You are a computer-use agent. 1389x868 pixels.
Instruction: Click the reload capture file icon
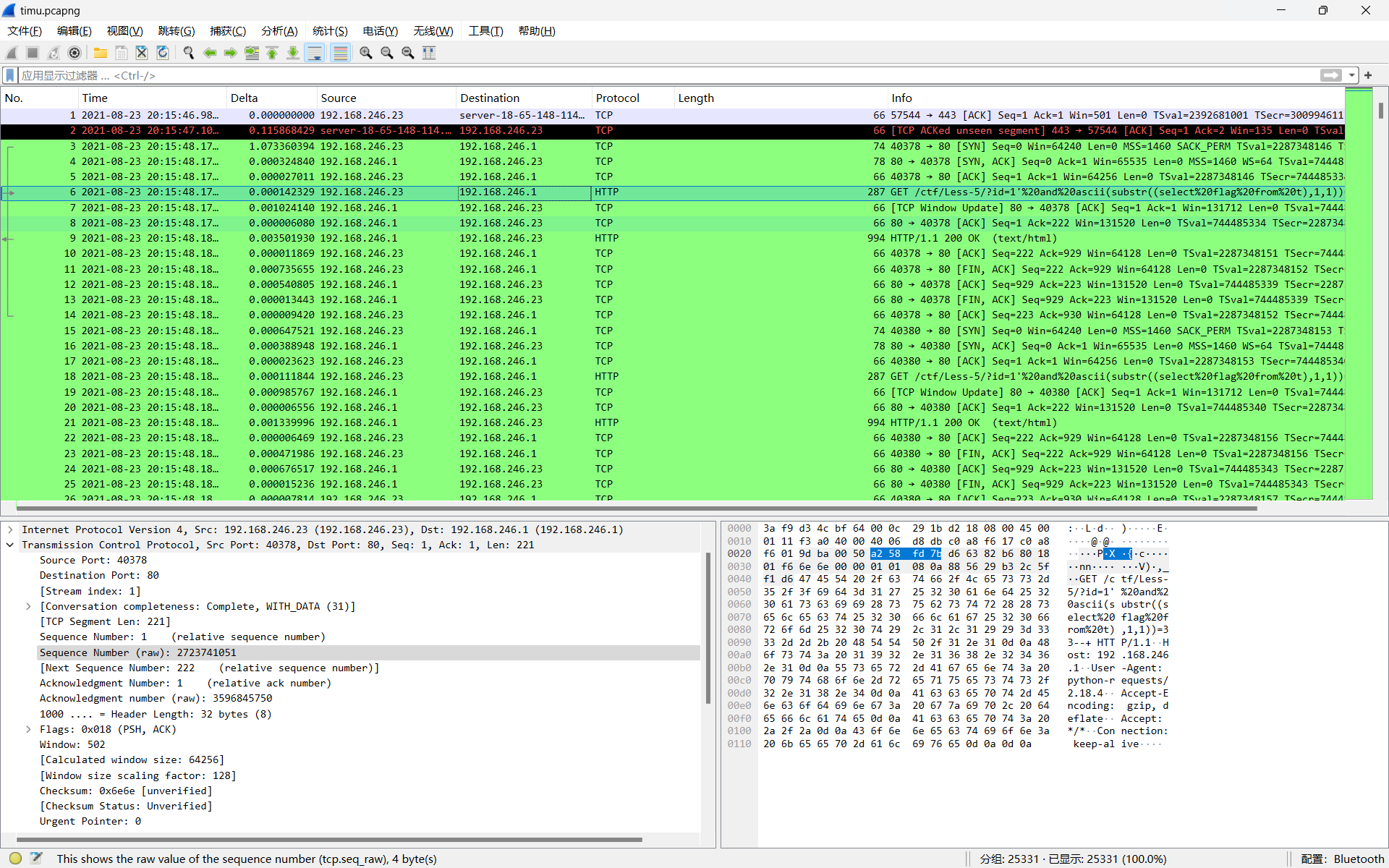tap(163, 53)
